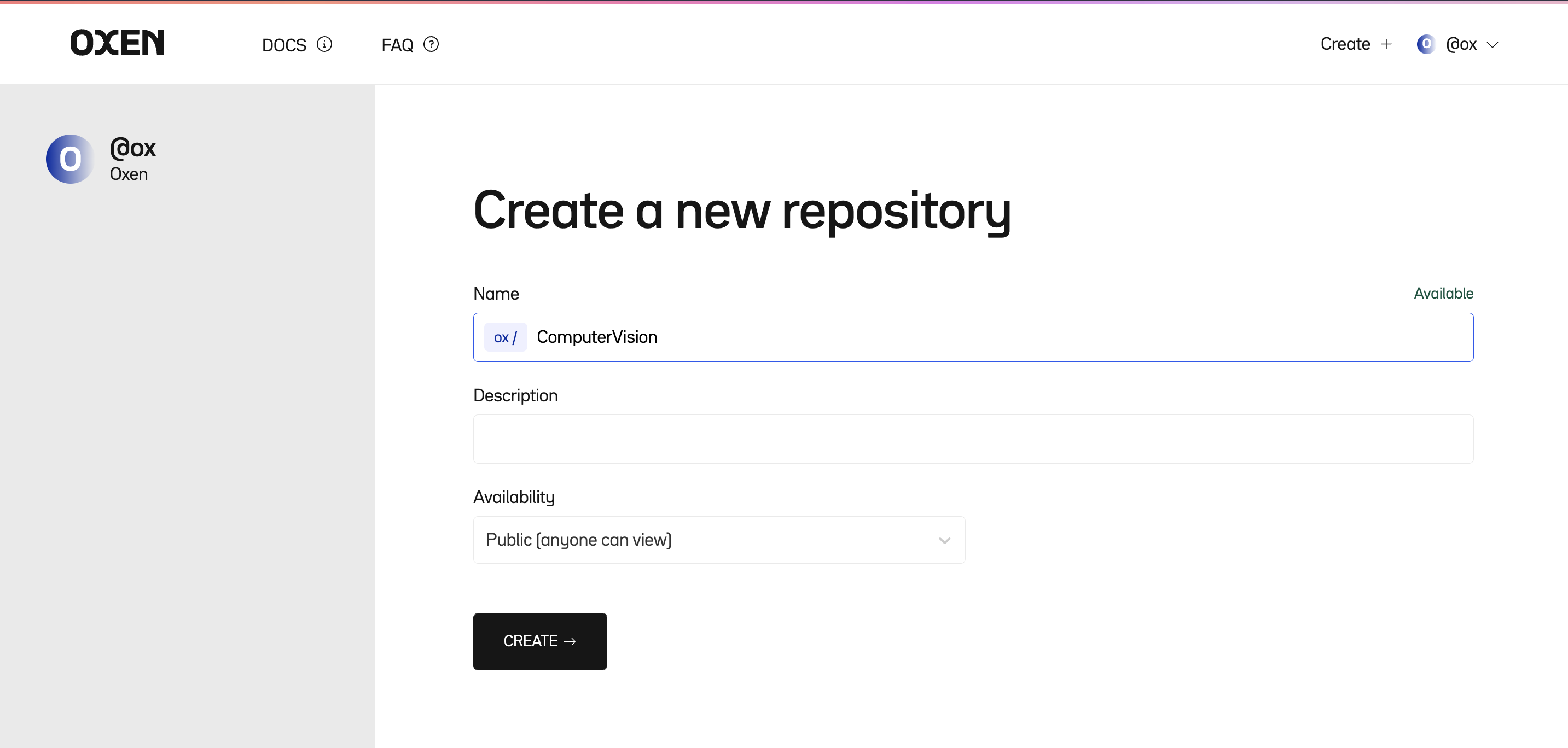Click into the Description text field

point(973,439)
